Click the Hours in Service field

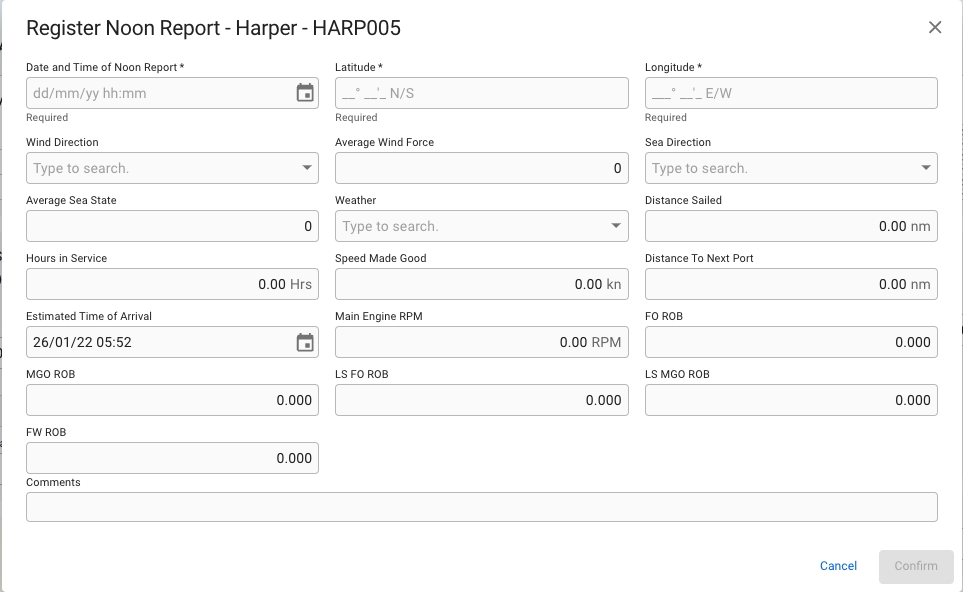click(172, 284)
